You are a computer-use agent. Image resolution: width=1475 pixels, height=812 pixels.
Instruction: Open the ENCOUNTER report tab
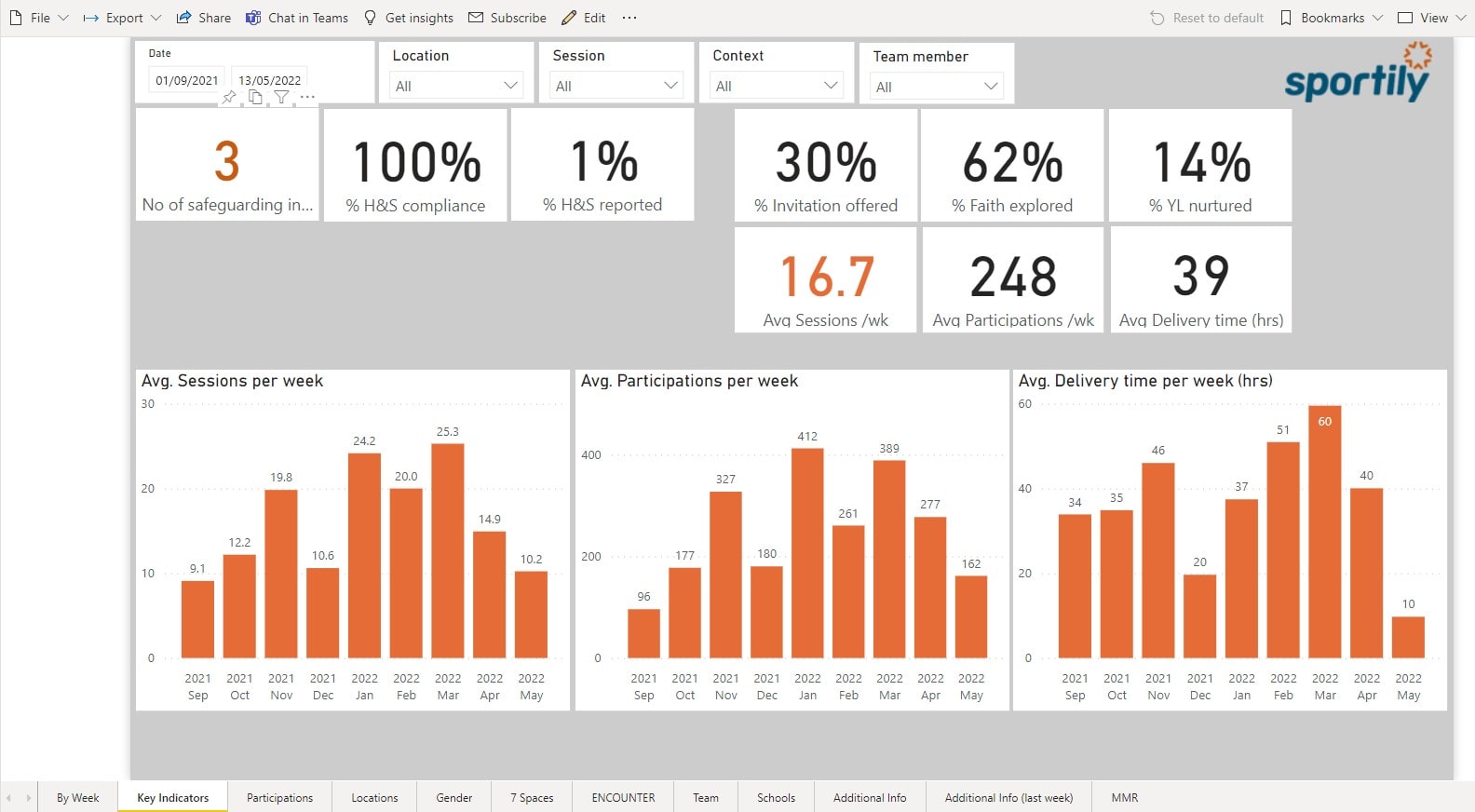(623, 798)
